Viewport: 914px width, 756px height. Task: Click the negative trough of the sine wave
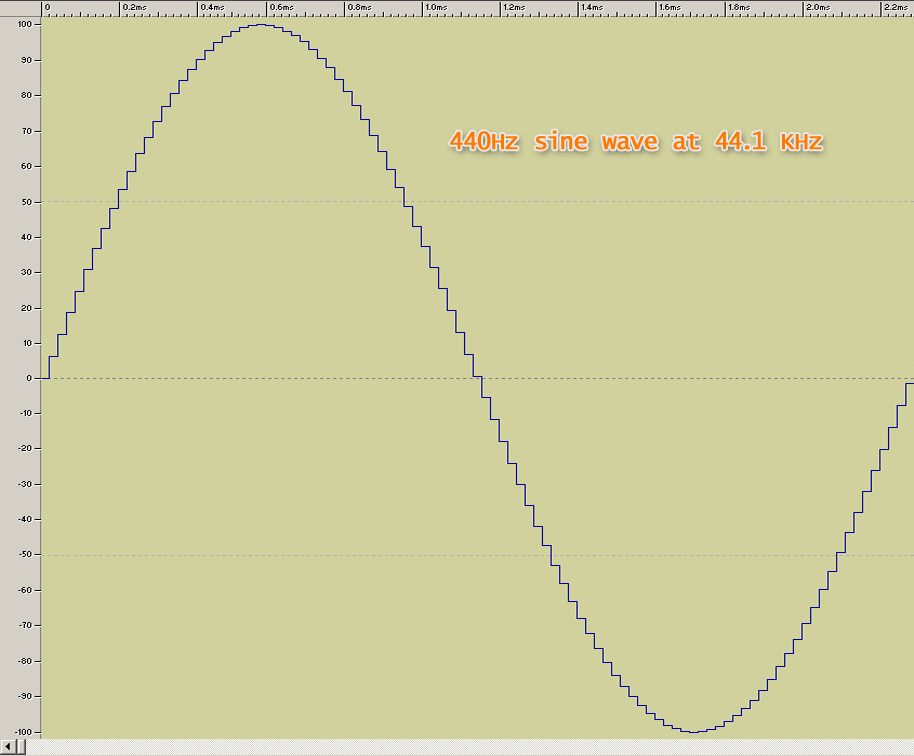[x=694, y=731]
